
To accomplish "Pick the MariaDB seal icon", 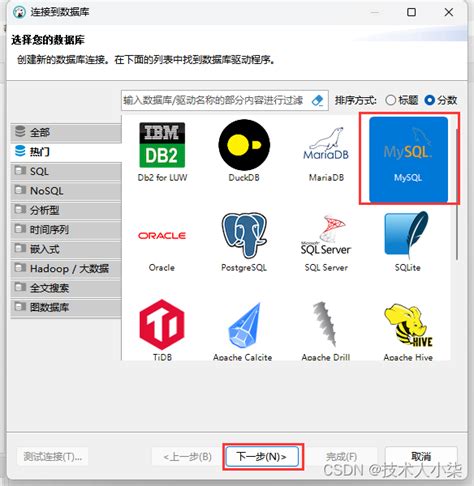I will click(326, 144).
